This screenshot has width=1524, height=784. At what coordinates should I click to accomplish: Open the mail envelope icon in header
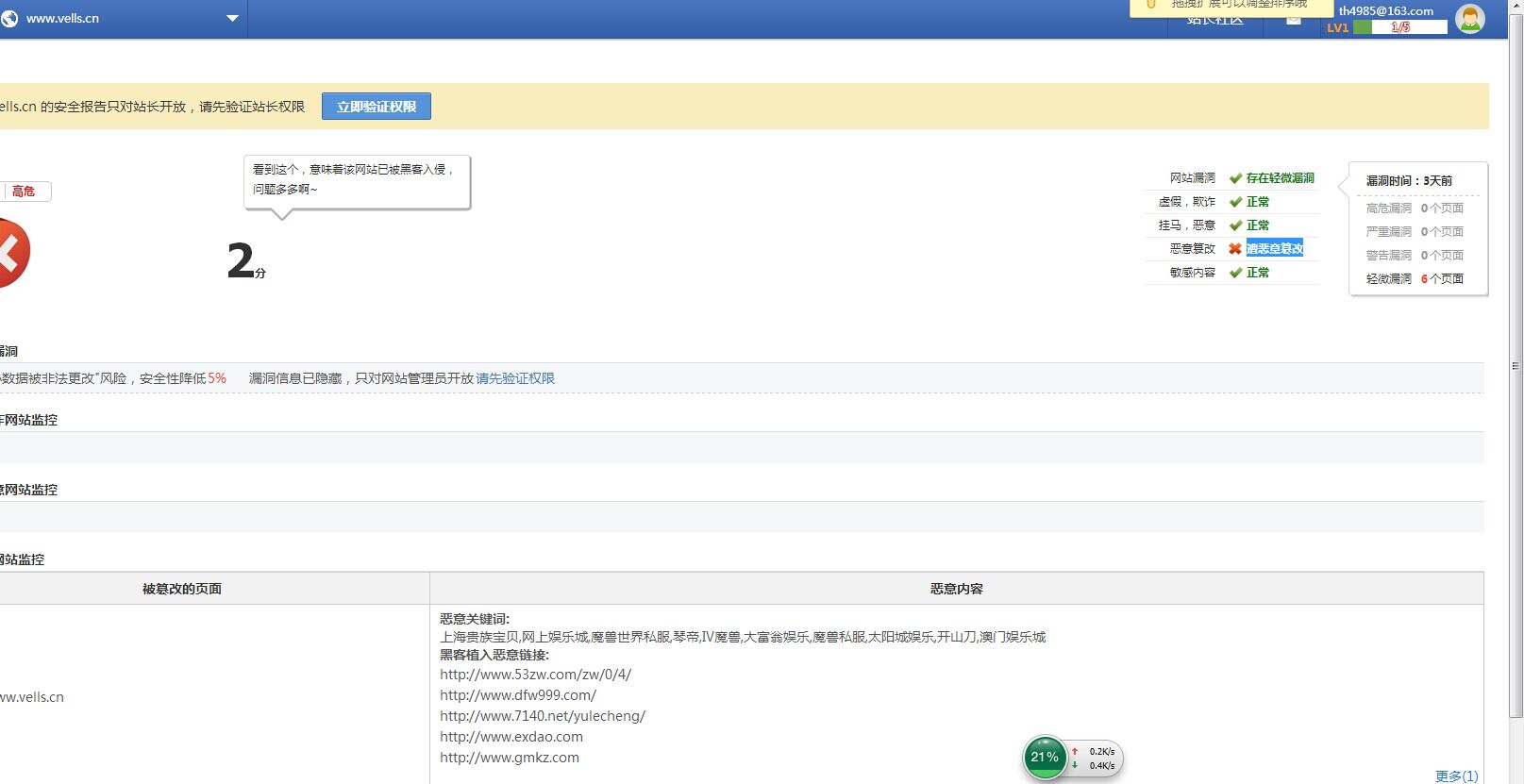point(1294,20)
